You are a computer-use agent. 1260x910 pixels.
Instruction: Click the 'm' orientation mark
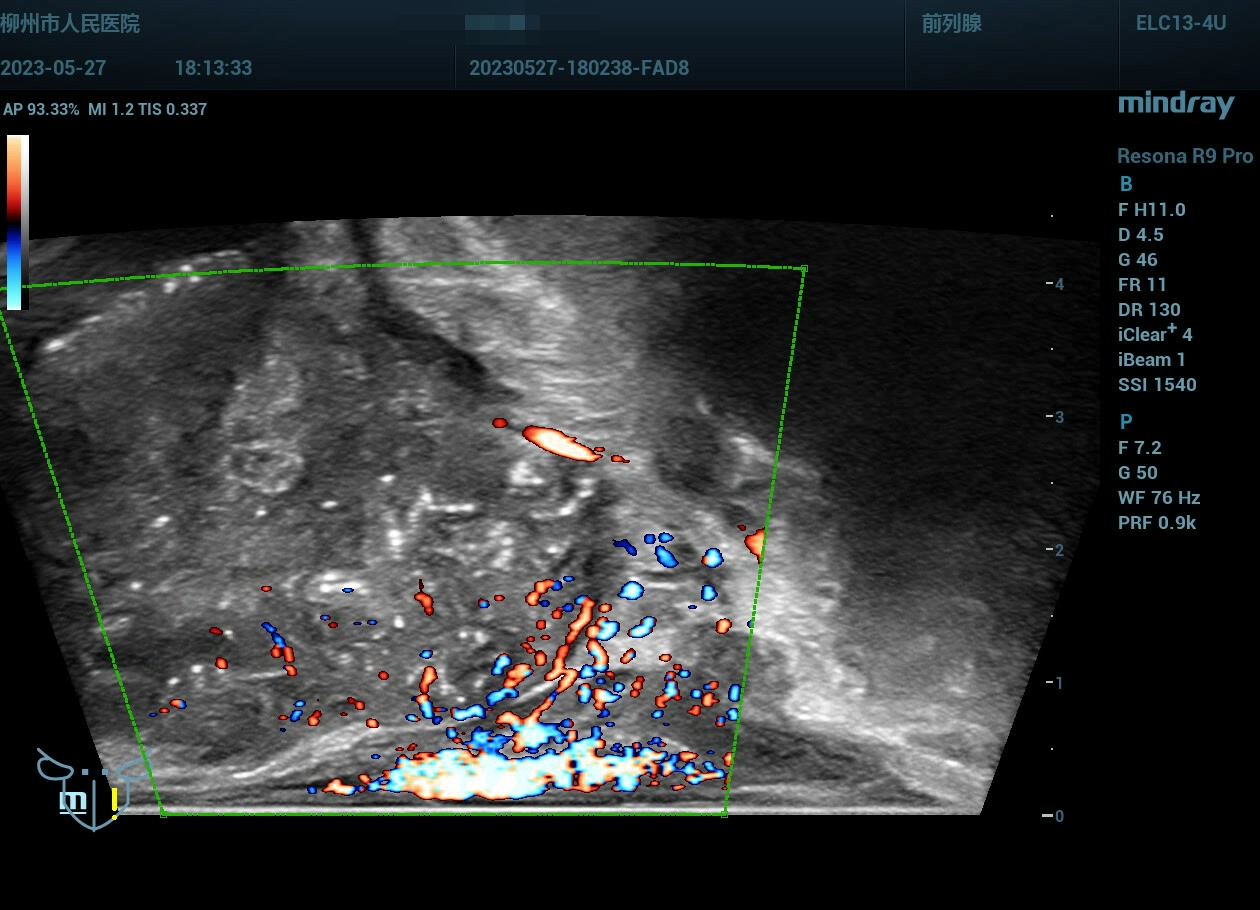coord(72,801)
